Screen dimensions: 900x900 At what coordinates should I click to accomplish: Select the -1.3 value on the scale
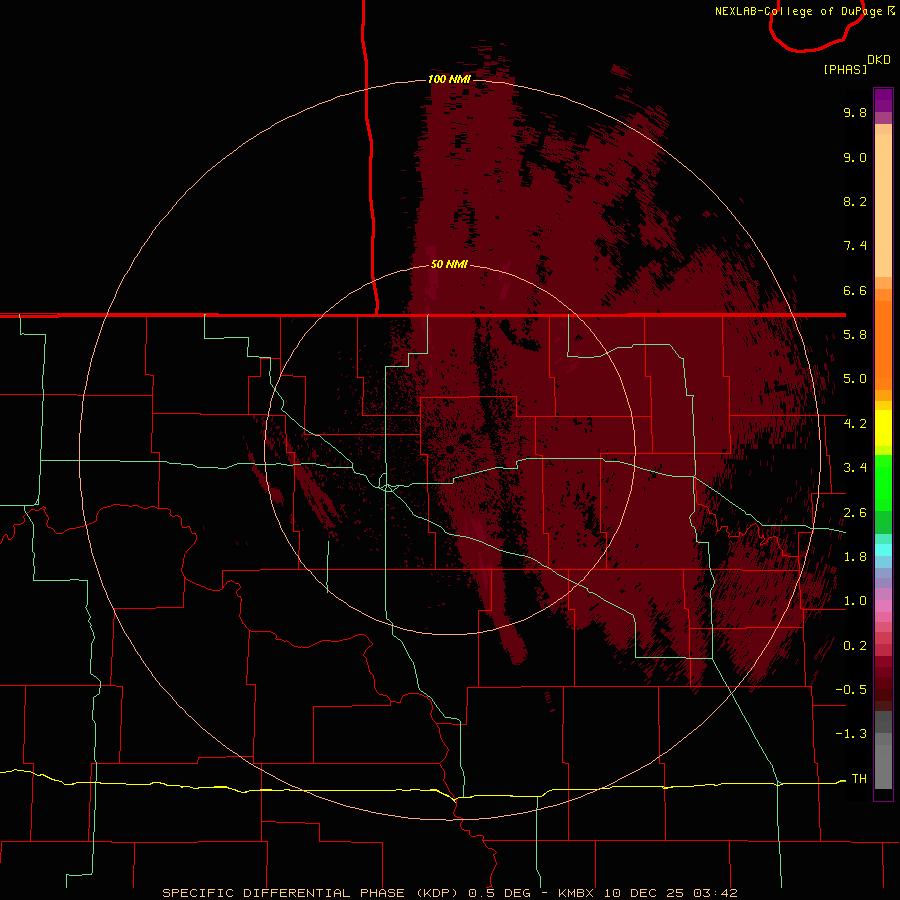pos(851,734)
